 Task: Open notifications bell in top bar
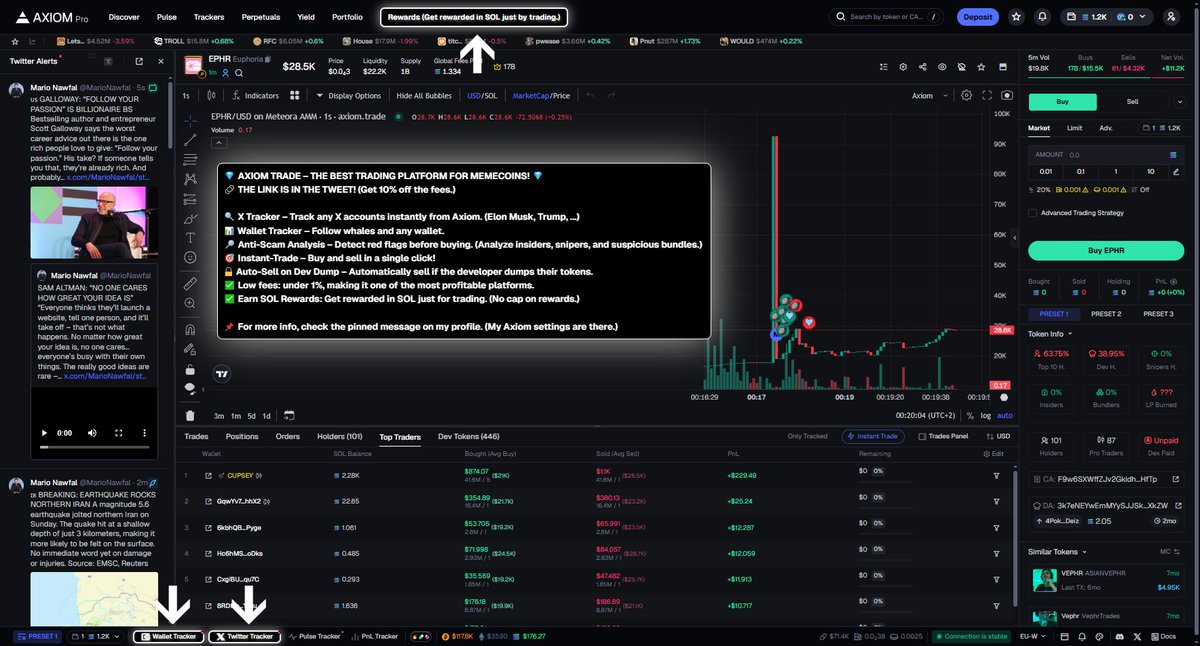(x=1043, y=17)
